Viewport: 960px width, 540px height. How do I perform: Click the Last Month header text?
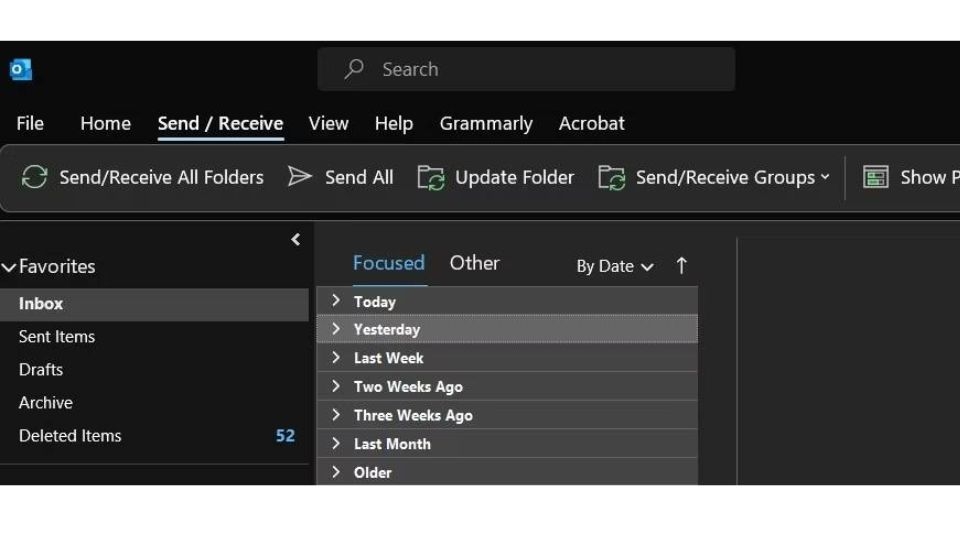[392, 444]
